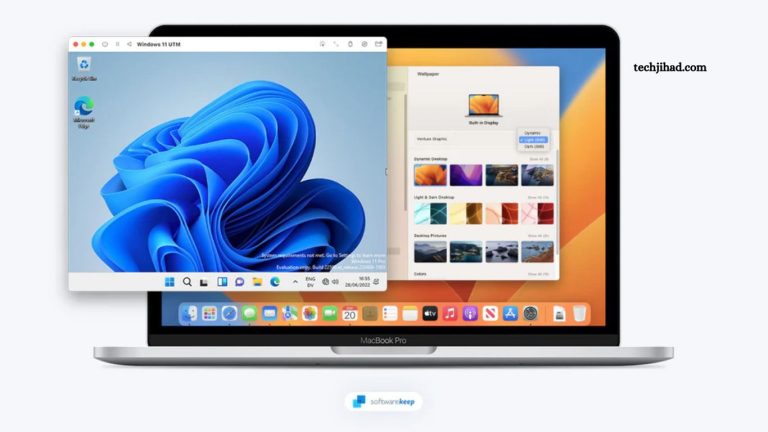Open Notes from the macOS Dock
The width and height of the screenshot is (768, 432).
point(410,313)
